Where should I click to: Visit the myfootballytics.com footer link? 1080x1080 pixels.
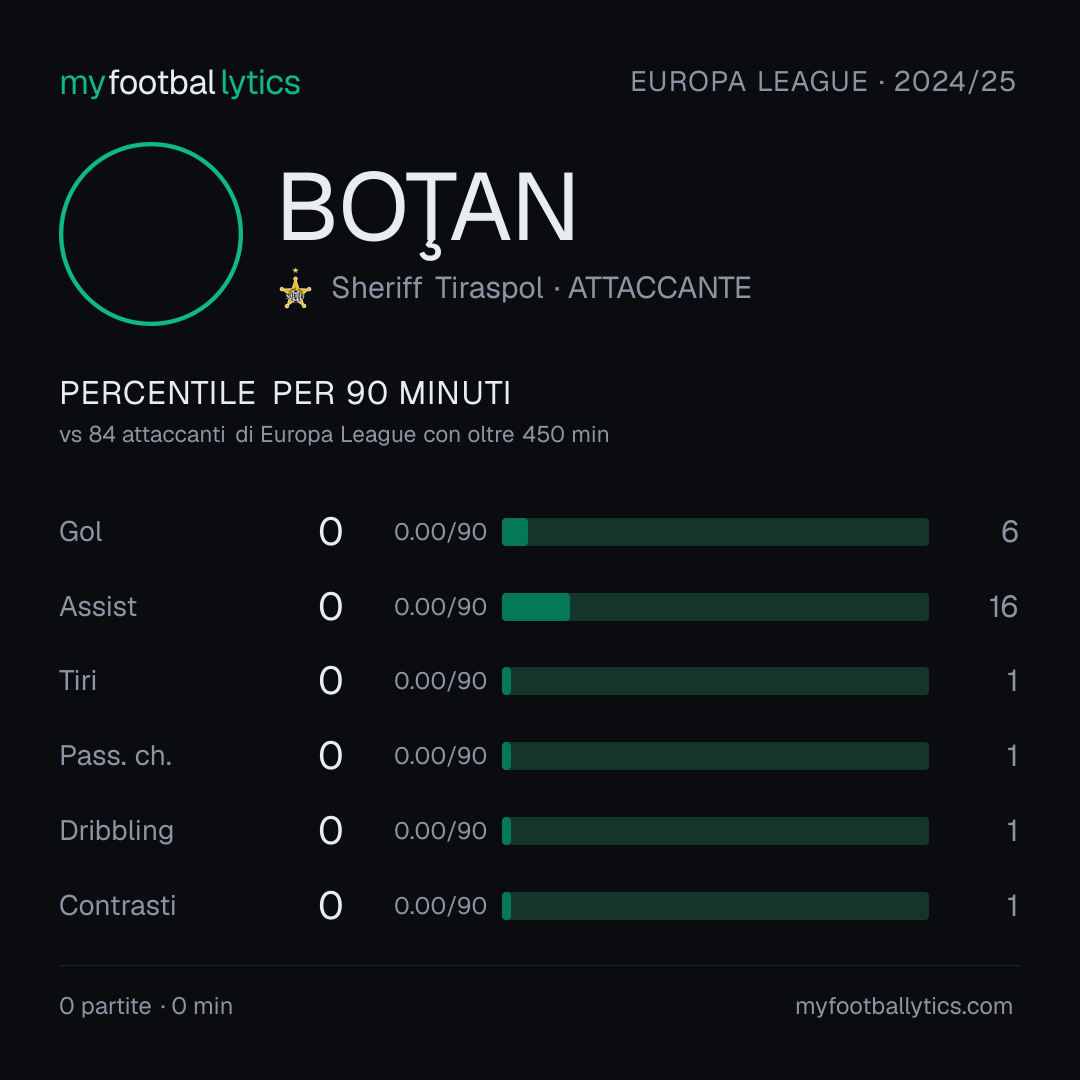[x=904, y=1006]
